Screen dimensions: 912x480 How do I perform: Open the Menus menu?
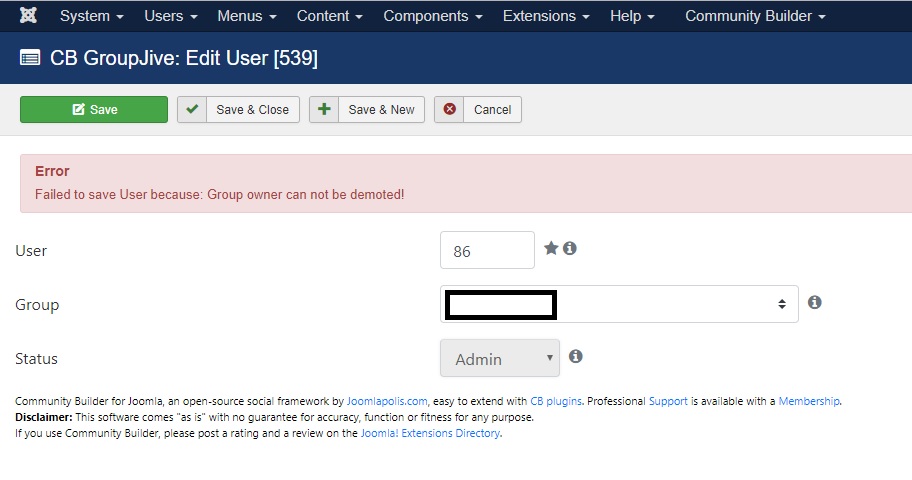[x=247, y=16]
